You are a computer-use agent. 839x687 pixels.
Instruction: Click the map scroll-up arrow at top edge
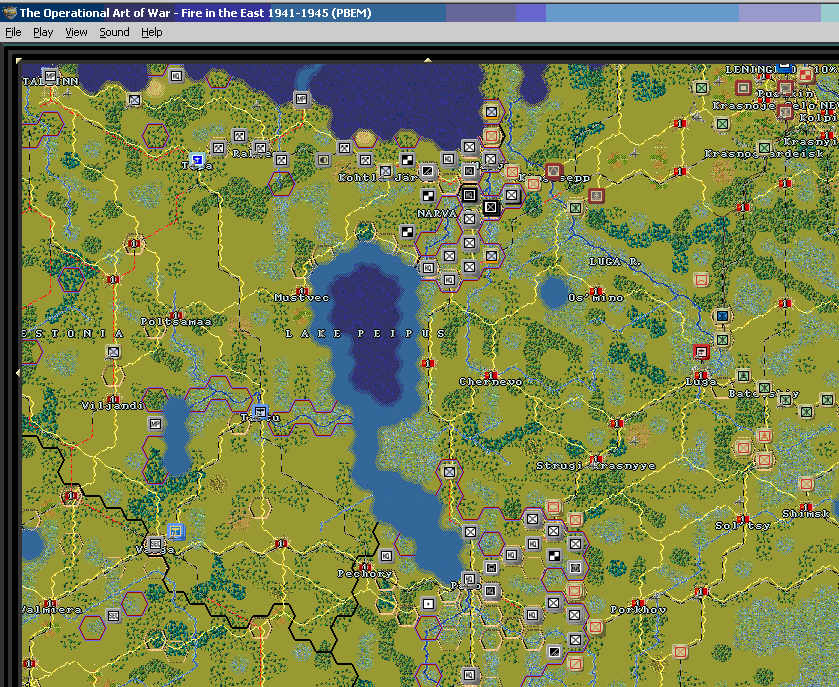428,60
